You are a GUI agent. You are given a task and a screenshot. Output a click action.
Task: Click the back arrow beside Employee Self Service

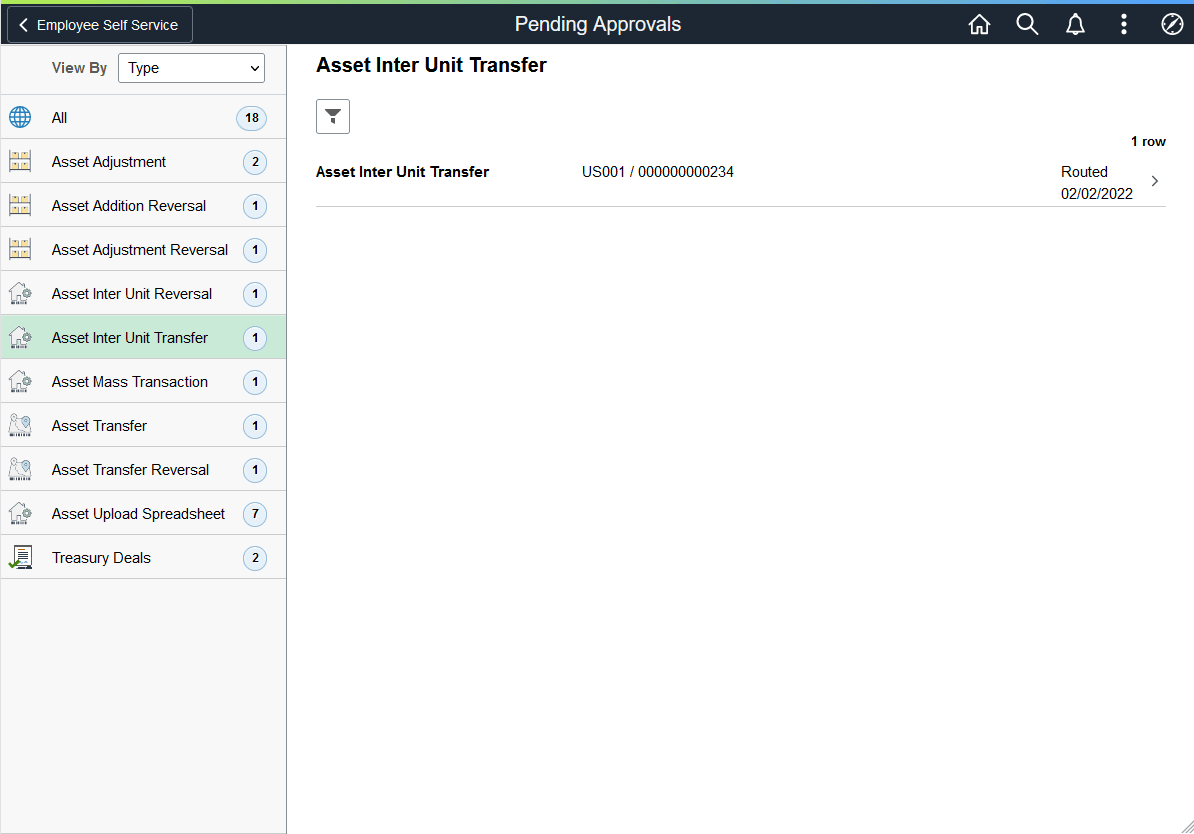22,23
